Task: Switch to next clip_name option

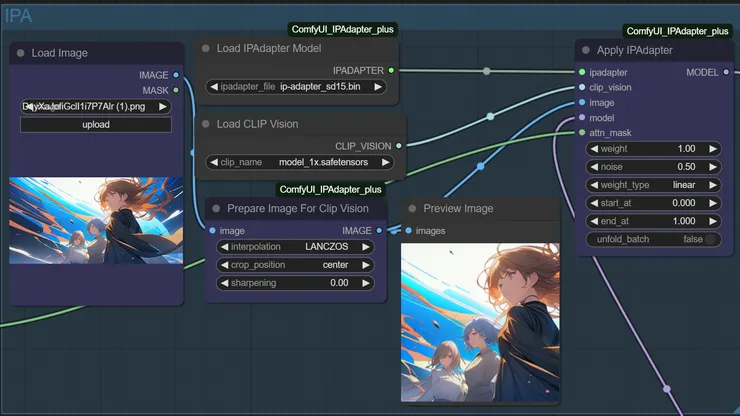Action: pos(386,162)
